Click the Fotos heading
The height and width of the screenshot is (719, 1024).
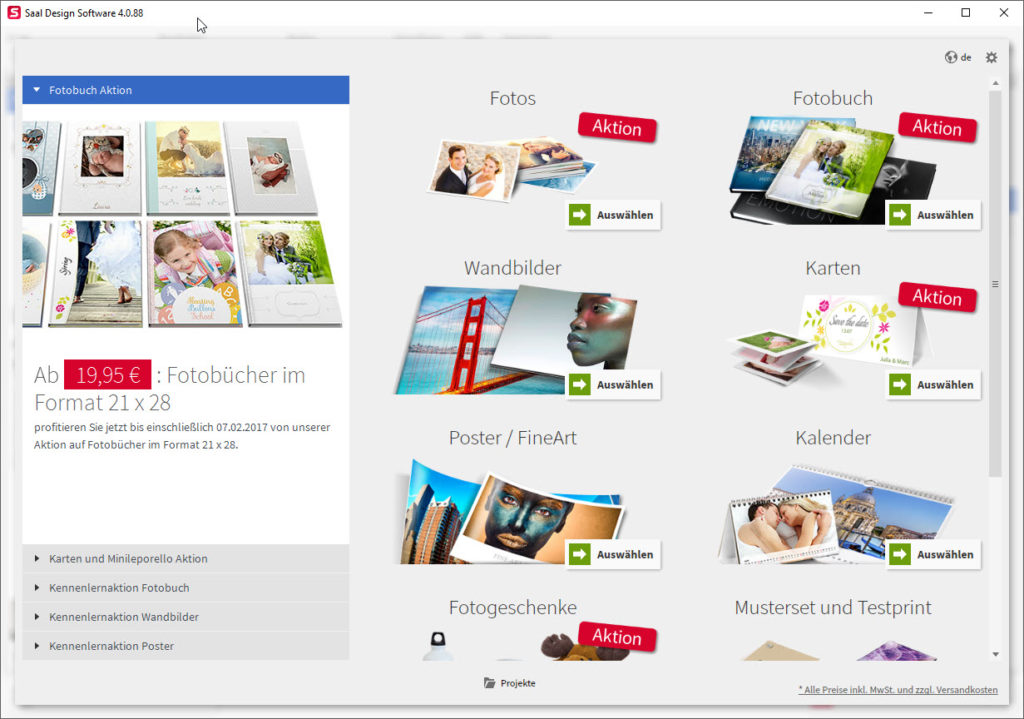(x=513, y=98)
